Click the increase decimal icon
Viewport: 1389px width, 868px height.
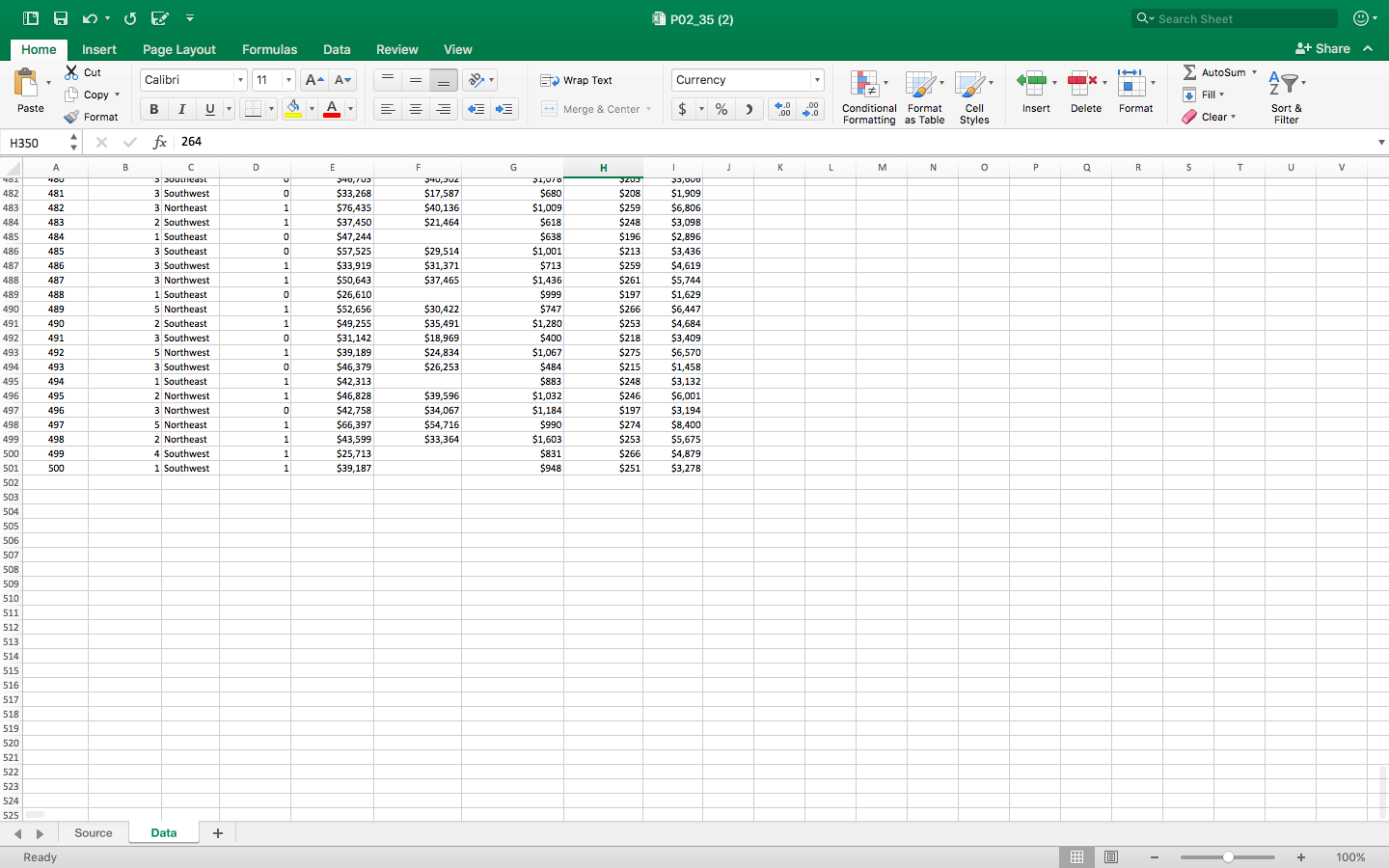[782, 109]
